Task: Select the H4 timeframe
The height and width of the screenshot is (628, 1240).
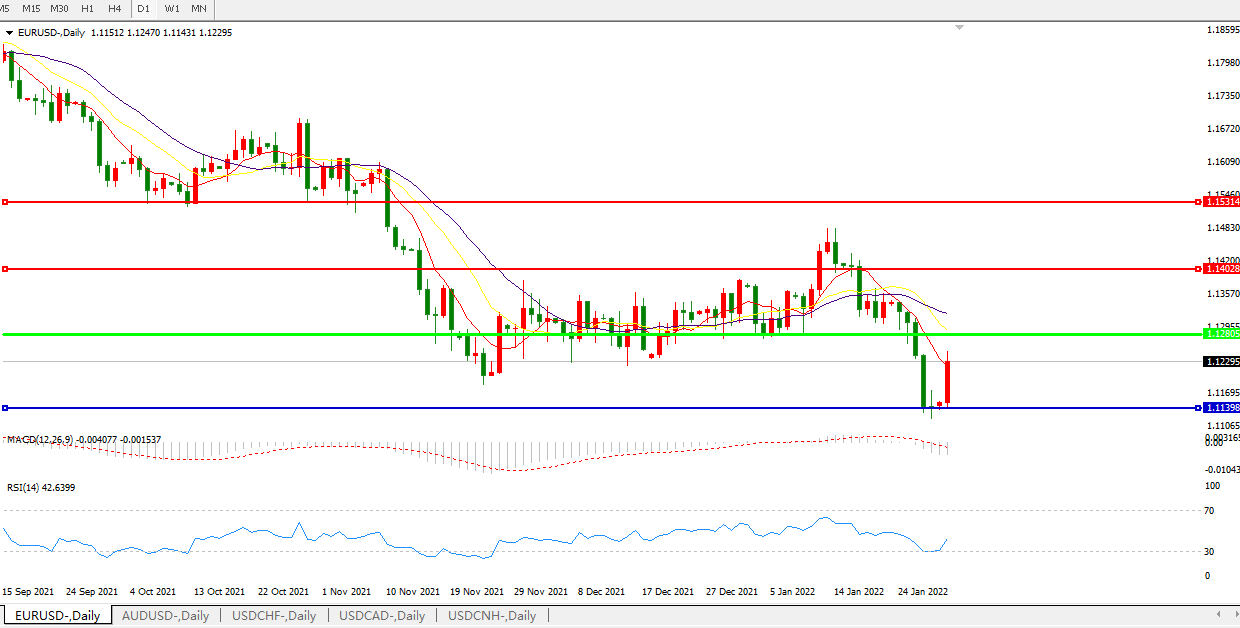Action: [x=114, y=8]
